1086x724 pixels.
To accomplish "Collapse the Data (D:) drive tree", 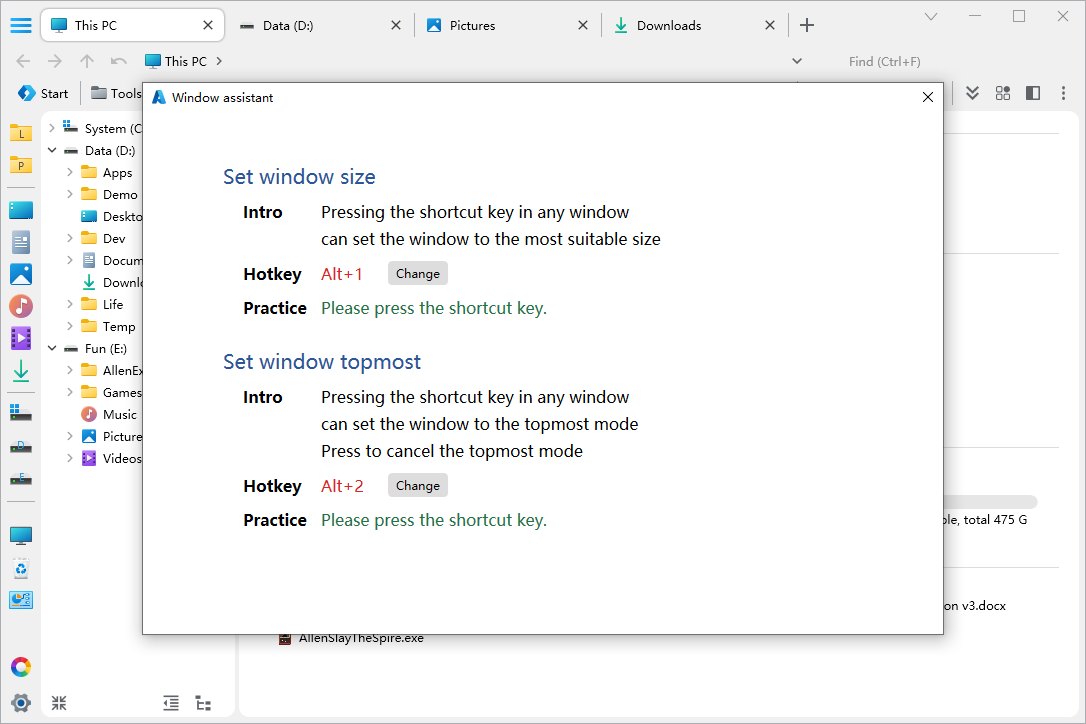I will [x=52, y=151].
